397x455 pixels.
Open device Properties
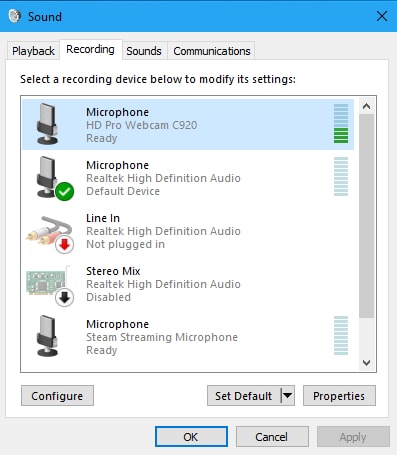pos(339,396)
